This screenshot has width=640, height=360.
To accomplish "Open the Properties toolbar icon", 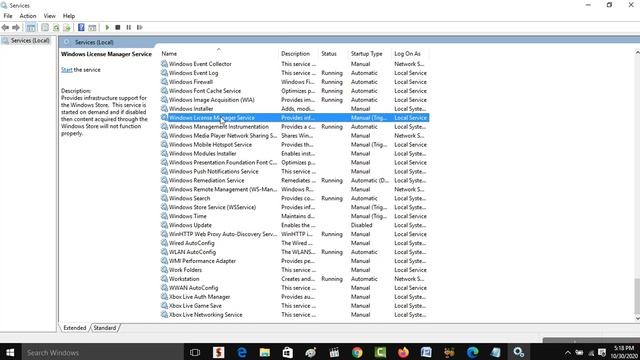I will (45, 27).
